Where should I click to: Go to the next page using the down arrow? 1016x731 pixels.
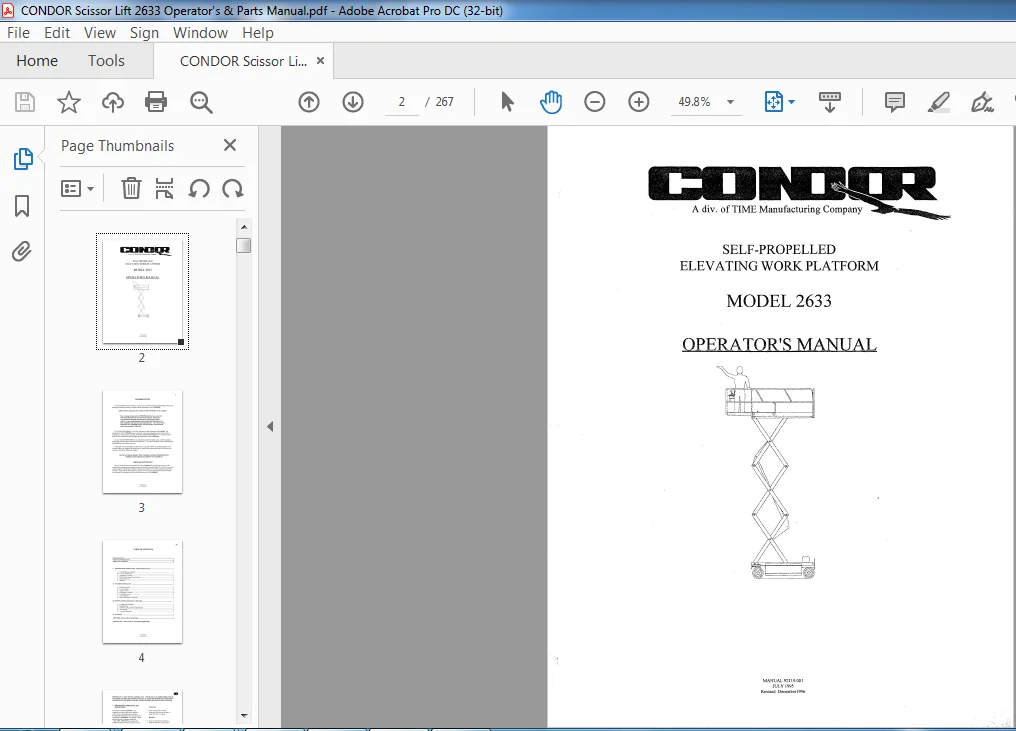point(353,102)
